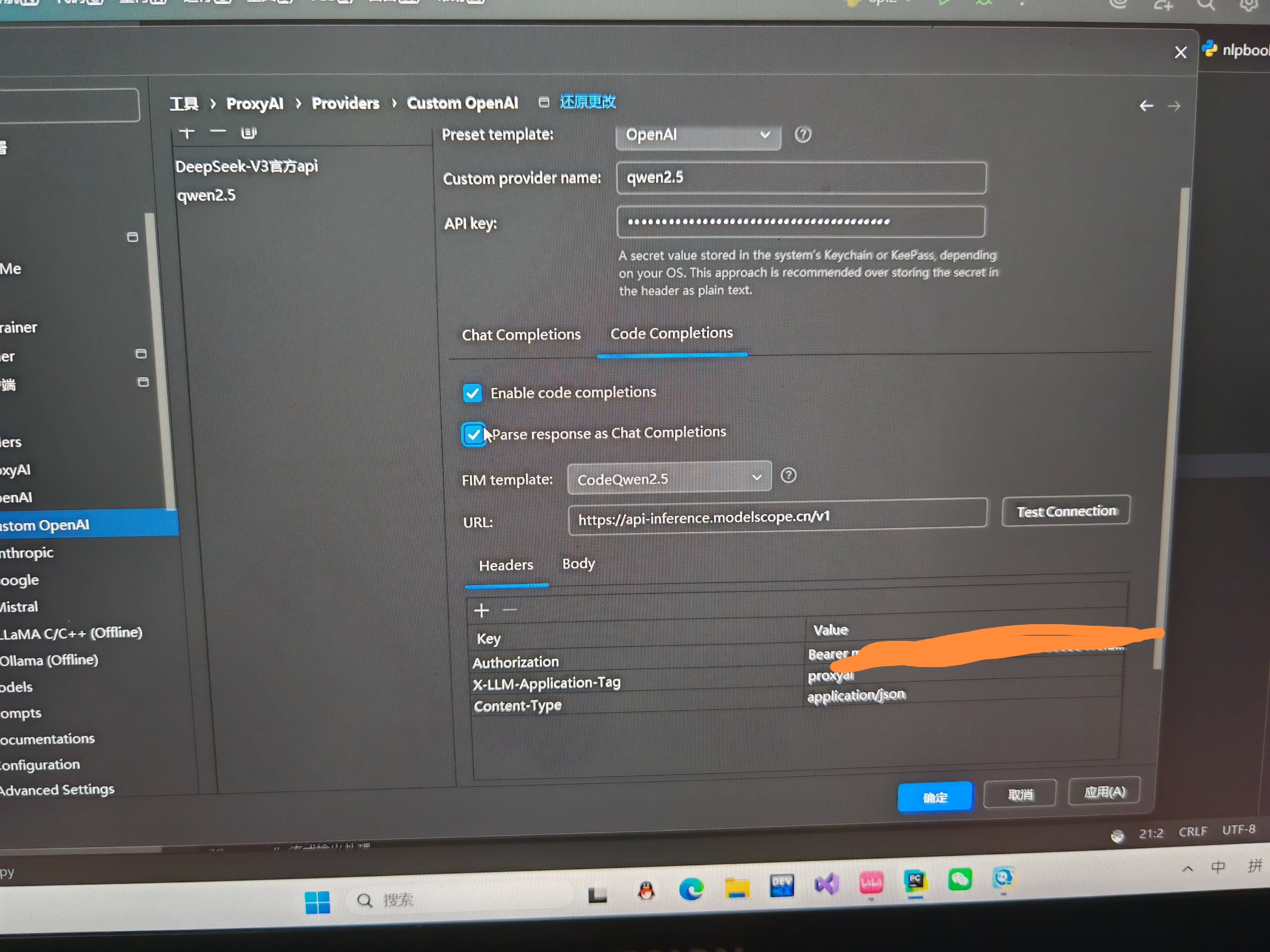Click help icon beside FIM template
The height and width of the screenshot is (952, 1270).
788,476
